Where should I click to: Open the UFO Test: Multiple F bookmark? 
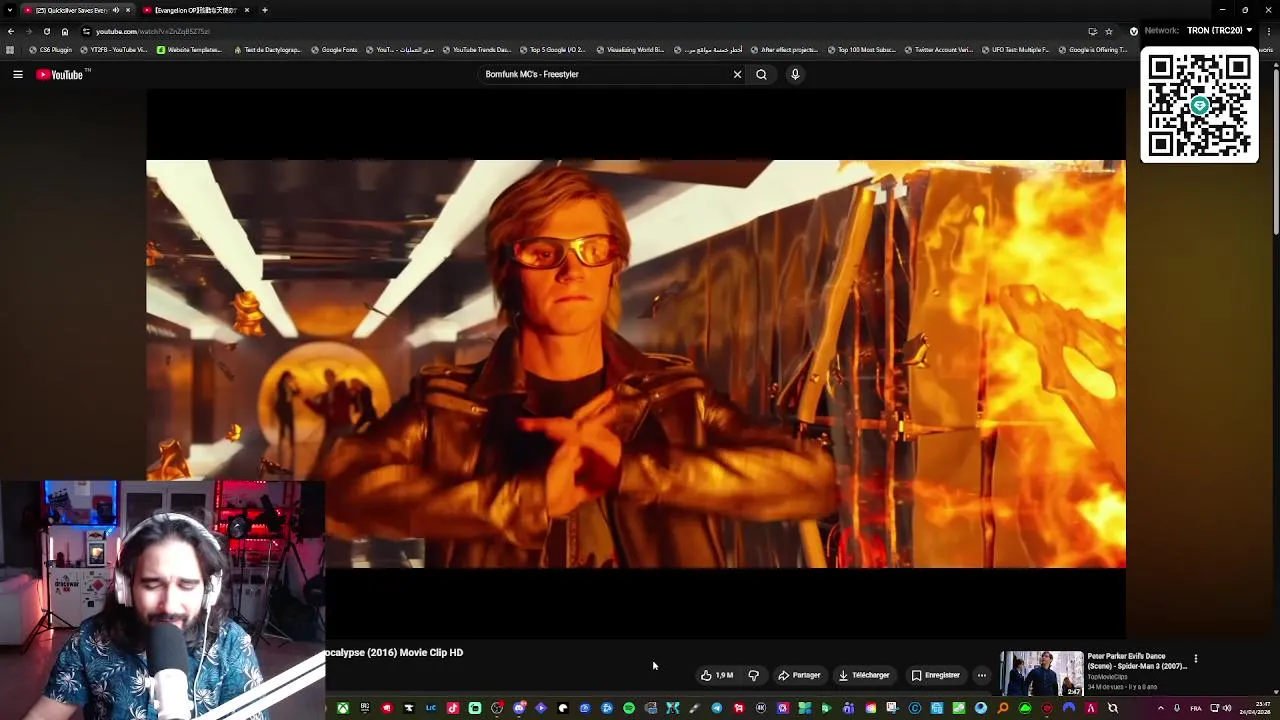point(1015,50)
